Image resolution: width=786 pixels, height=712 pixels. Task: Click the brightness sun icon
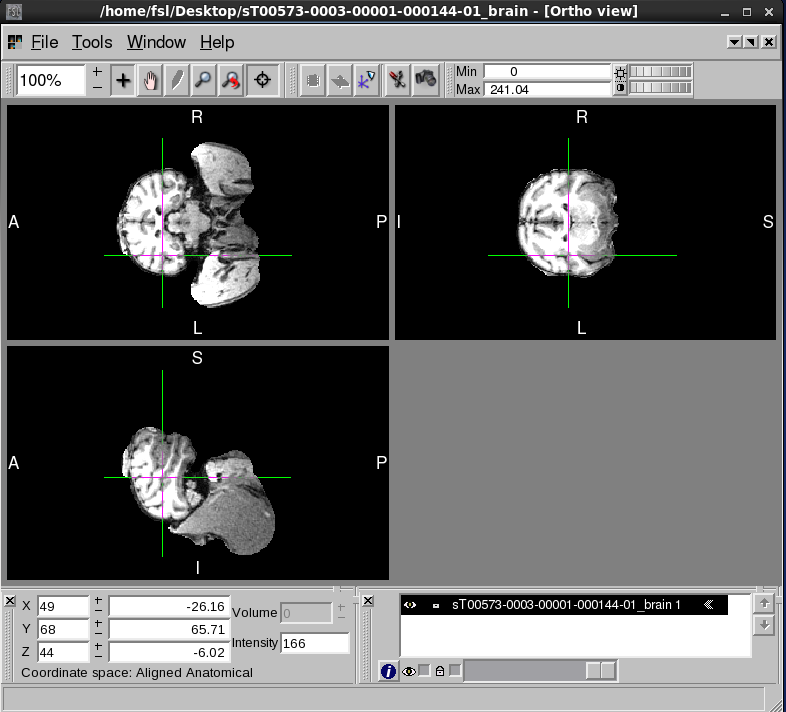(x=621, y=73)
